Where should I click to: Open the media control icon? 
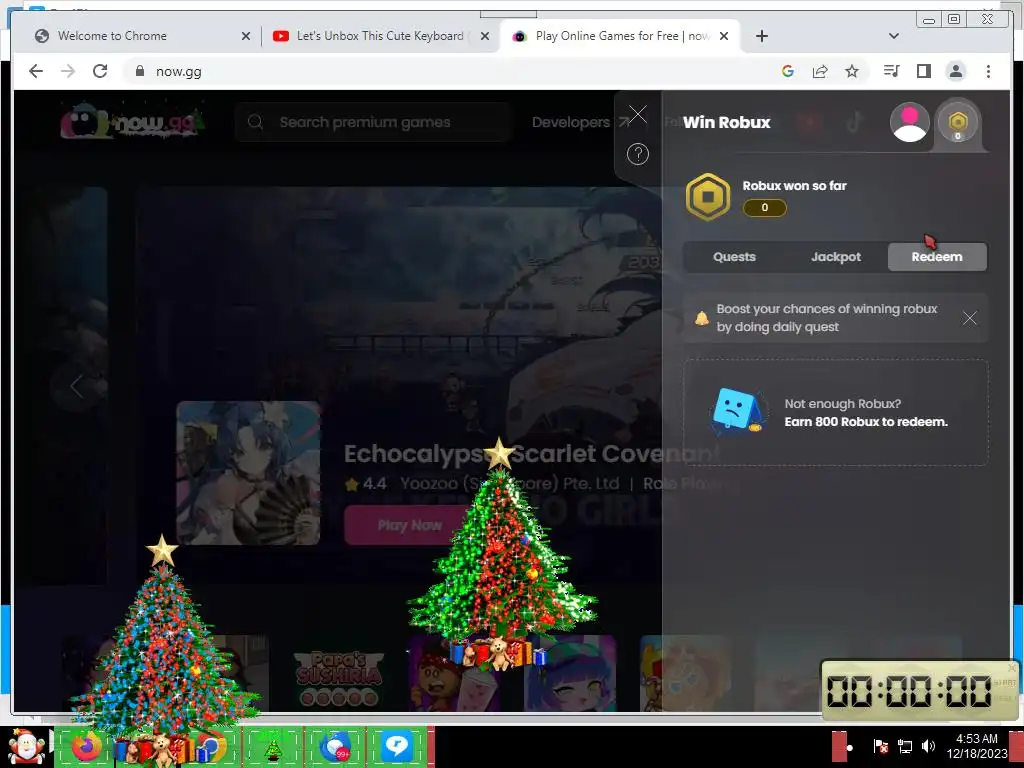pos(891,71)
